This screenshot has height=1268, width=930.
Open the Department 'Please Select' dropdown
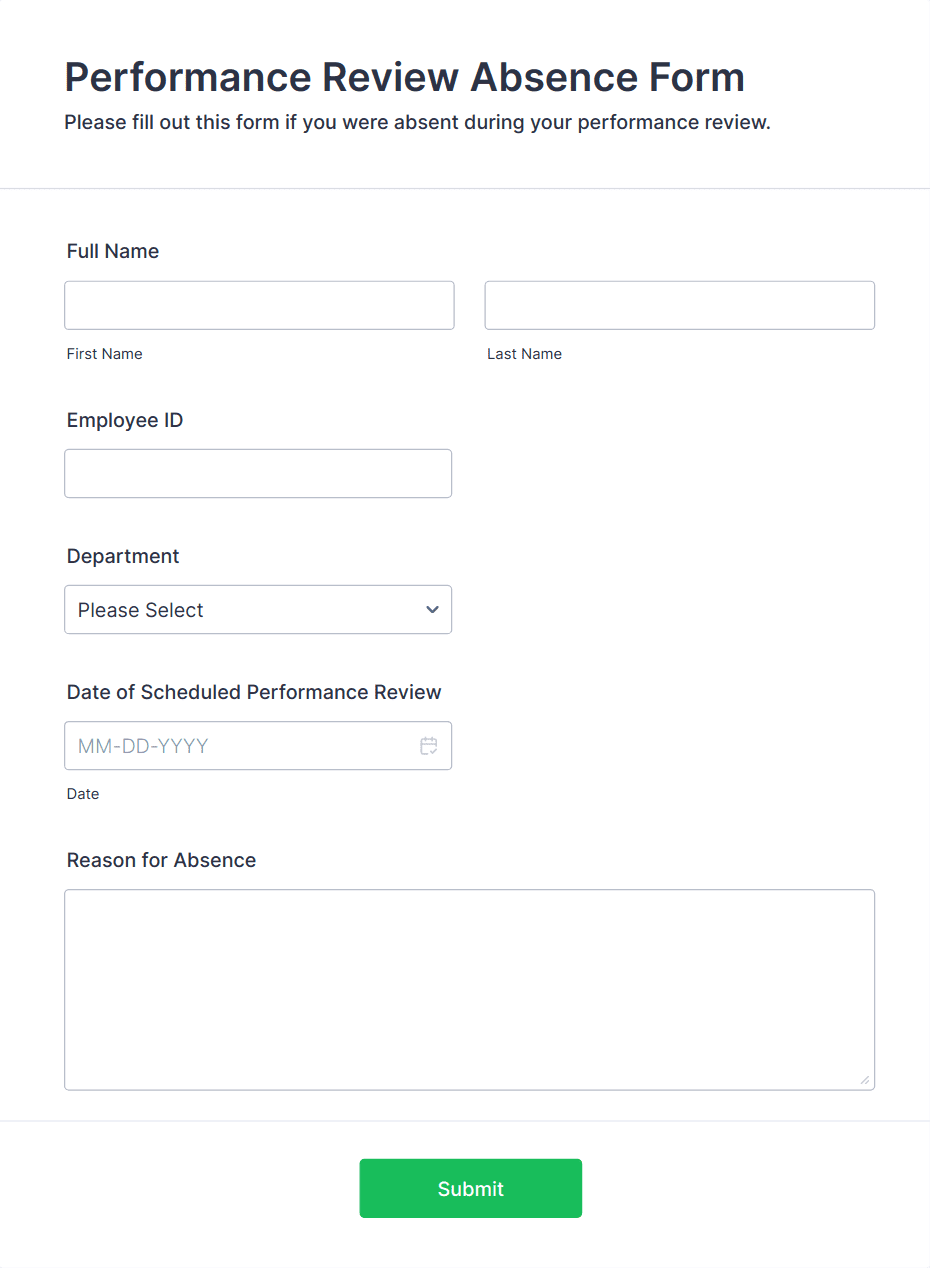tap(258, 609)
